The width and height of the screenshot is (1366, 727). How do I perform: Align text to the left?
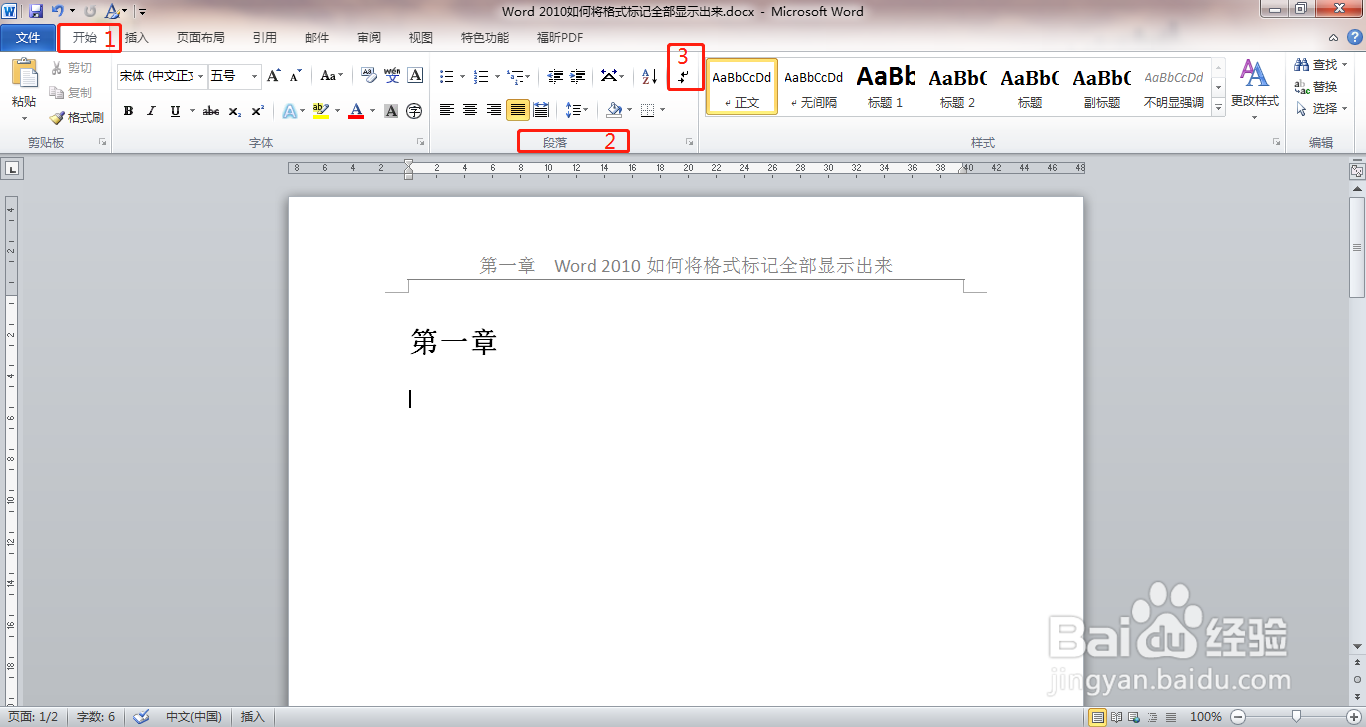tap(447, 110)
